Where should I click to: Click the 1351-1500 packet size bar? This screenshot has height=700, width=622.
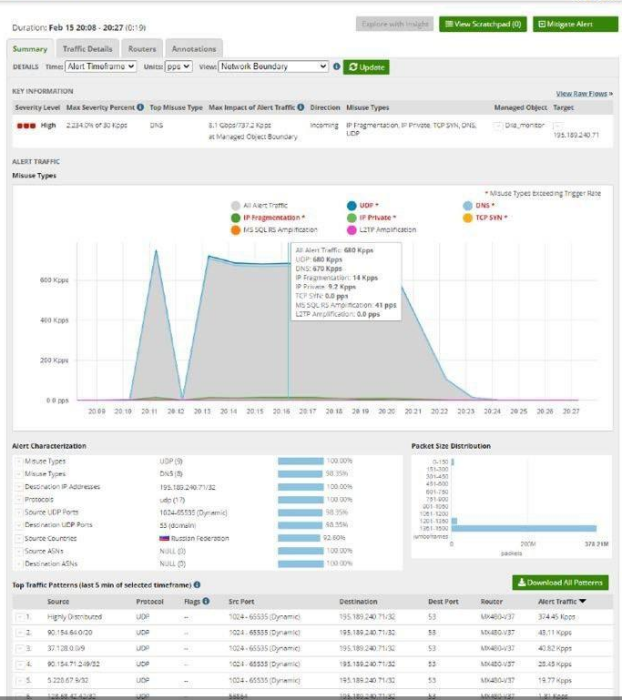pos(524,529)
